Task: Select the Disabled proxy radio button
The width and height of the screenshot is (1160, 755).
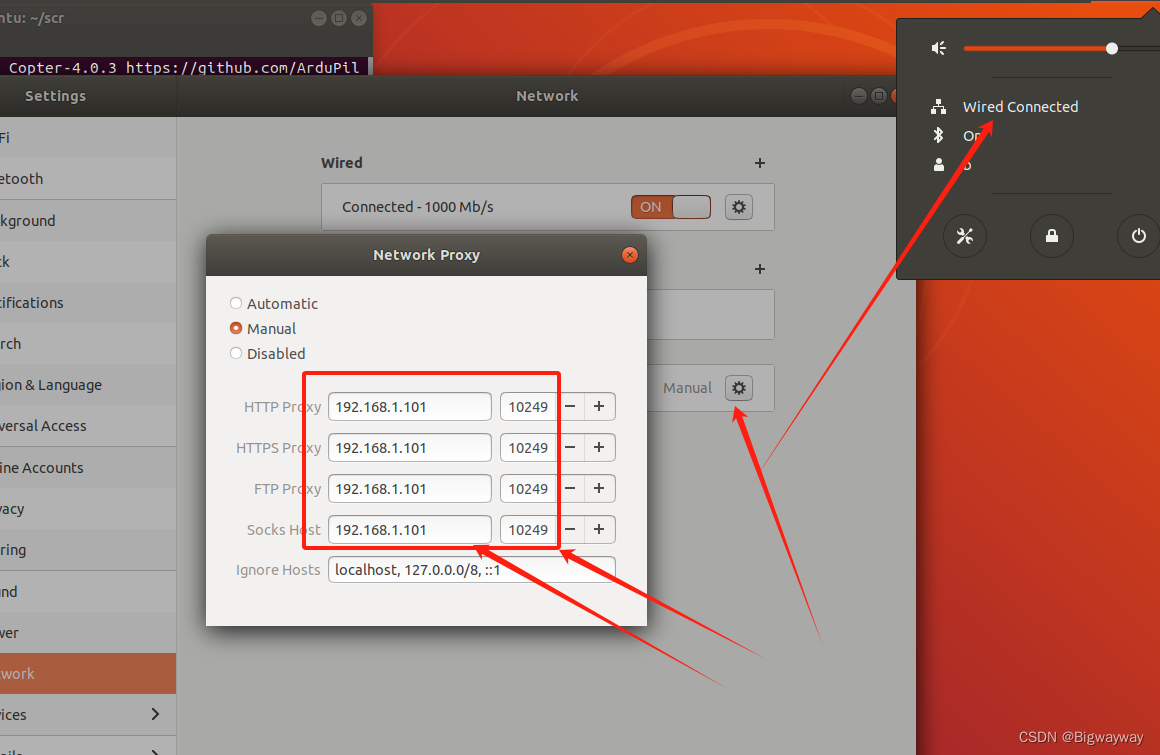Action: [x=236, y=353]
